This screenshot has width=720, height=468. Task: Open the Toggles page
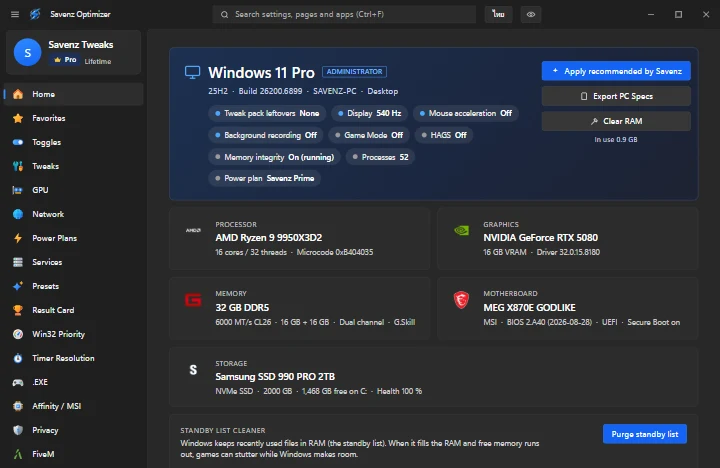[x=73, y=142]
